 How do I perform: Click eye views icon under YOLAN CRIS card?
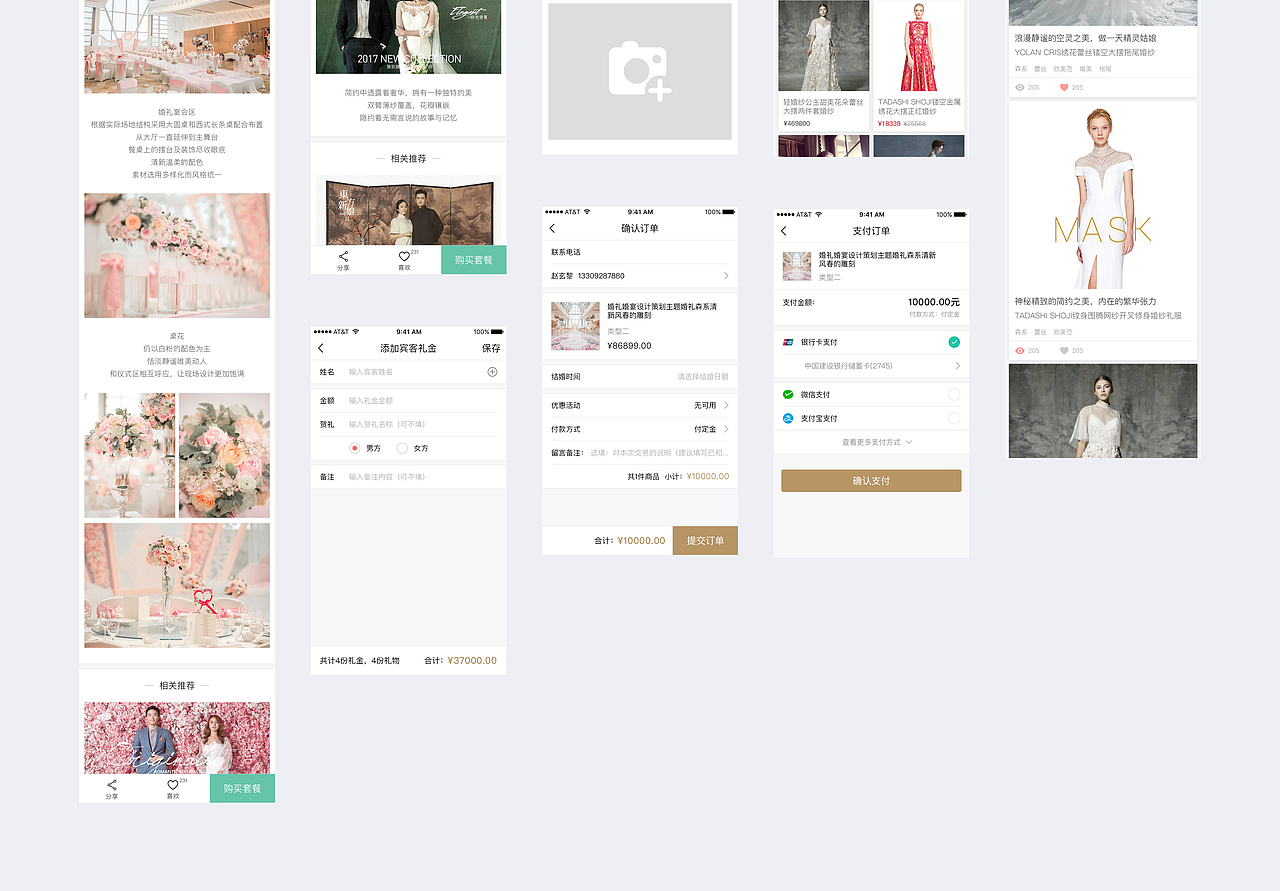(x=1020, y=88)
